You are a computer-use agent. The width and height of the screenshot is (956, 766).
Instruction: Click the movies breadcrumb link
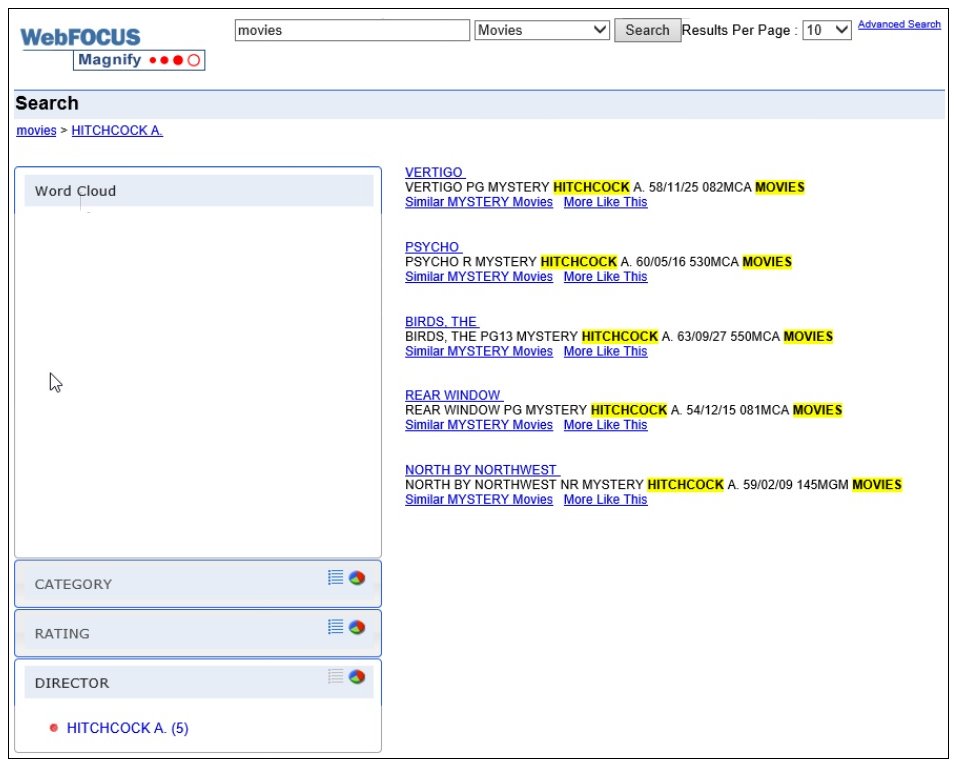[36, 131]
